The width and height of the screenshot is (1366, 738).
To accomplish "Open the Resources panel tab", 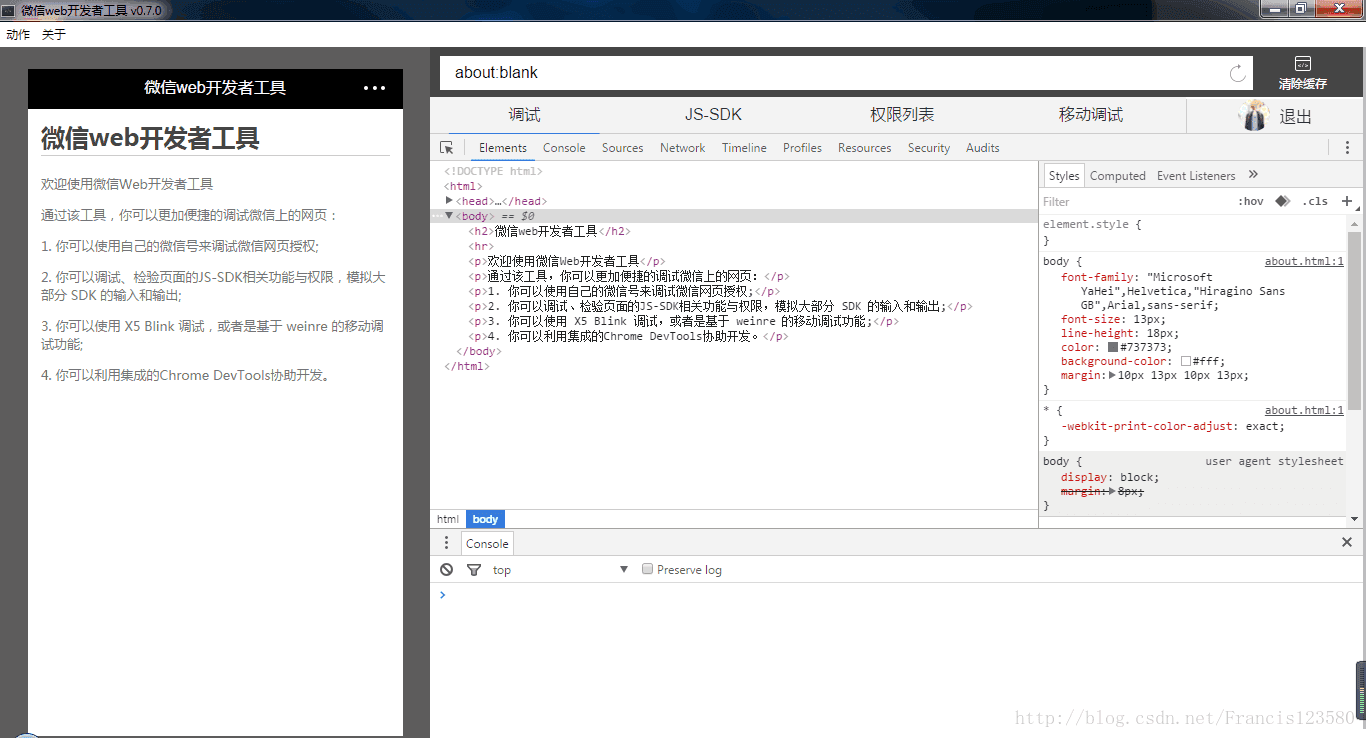I will 865,148.
